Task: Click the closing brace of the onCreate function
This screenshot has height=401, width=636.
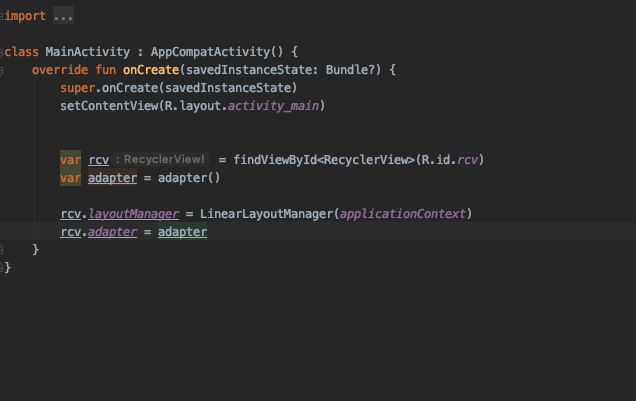Action: click(36, 249)
